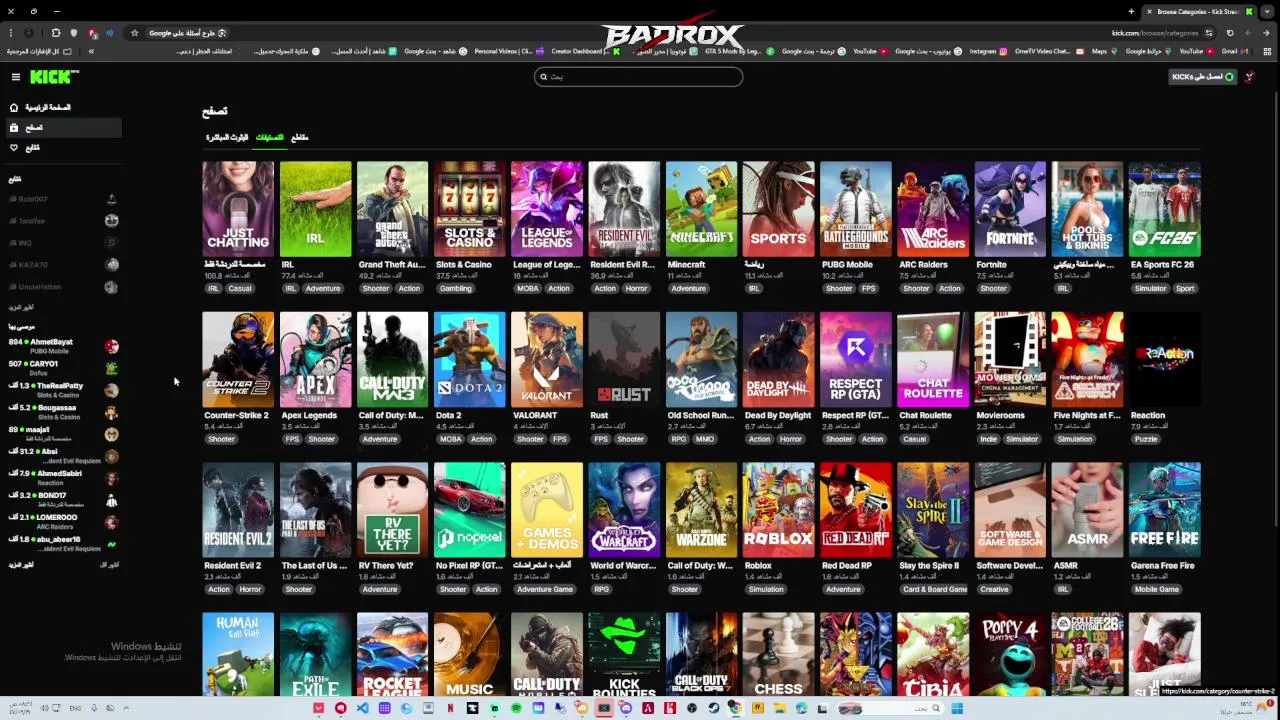Click the green KICK logo

point(53,77)
